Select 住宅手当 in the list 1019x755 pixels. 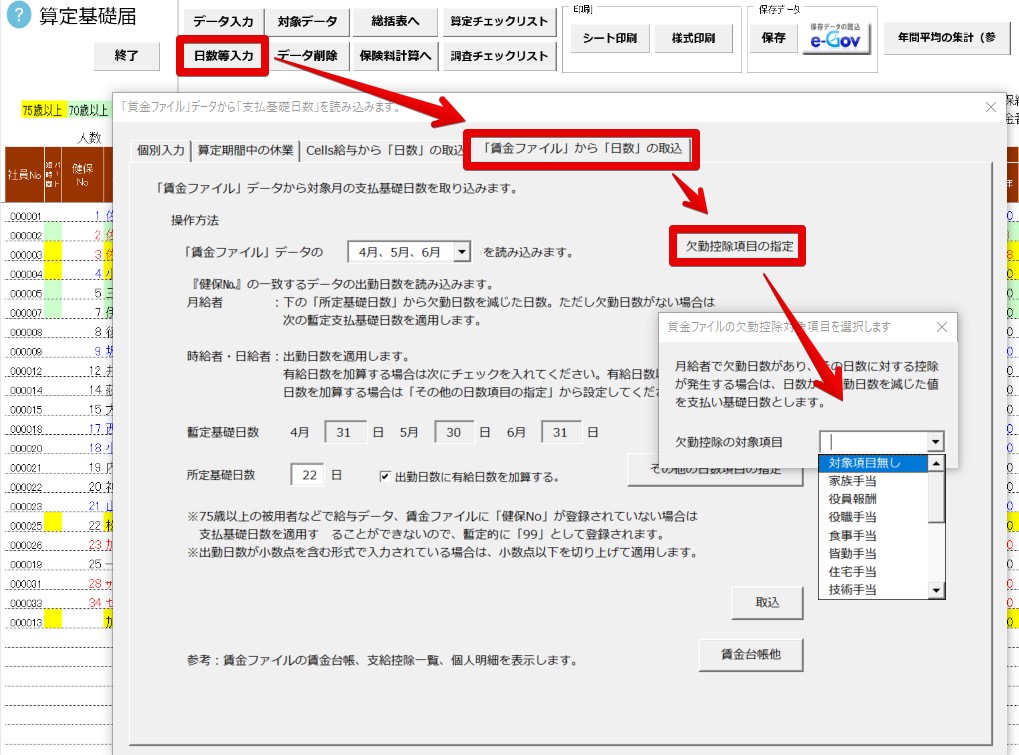(x=873, y=572)
